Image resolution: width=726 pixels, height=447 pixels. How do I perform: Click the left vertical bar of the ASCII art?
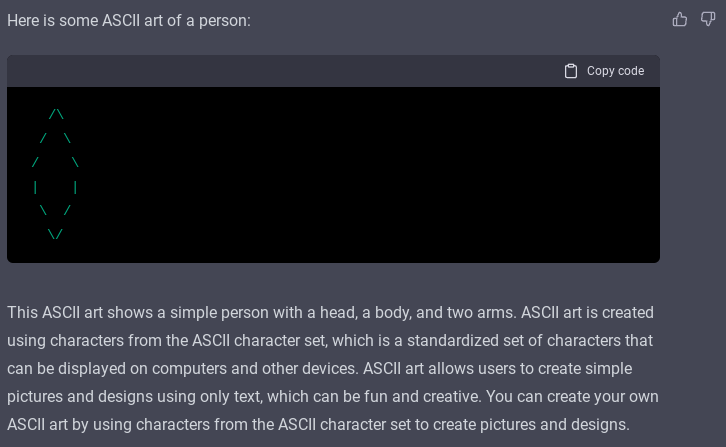[x=35, y=187]
